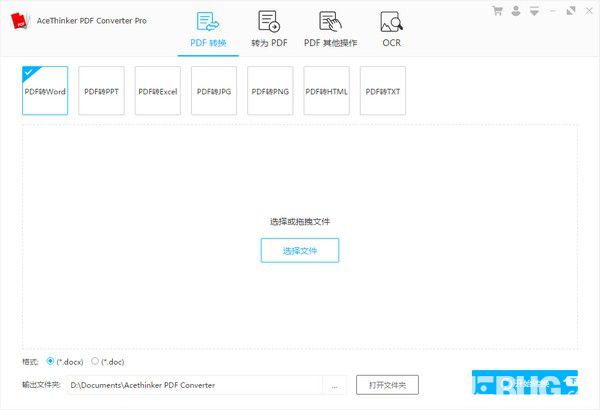The height and width of the screenshot is (410, 600).
Task: Maximize the AceThinker window
Action: [x=571, y=11]
